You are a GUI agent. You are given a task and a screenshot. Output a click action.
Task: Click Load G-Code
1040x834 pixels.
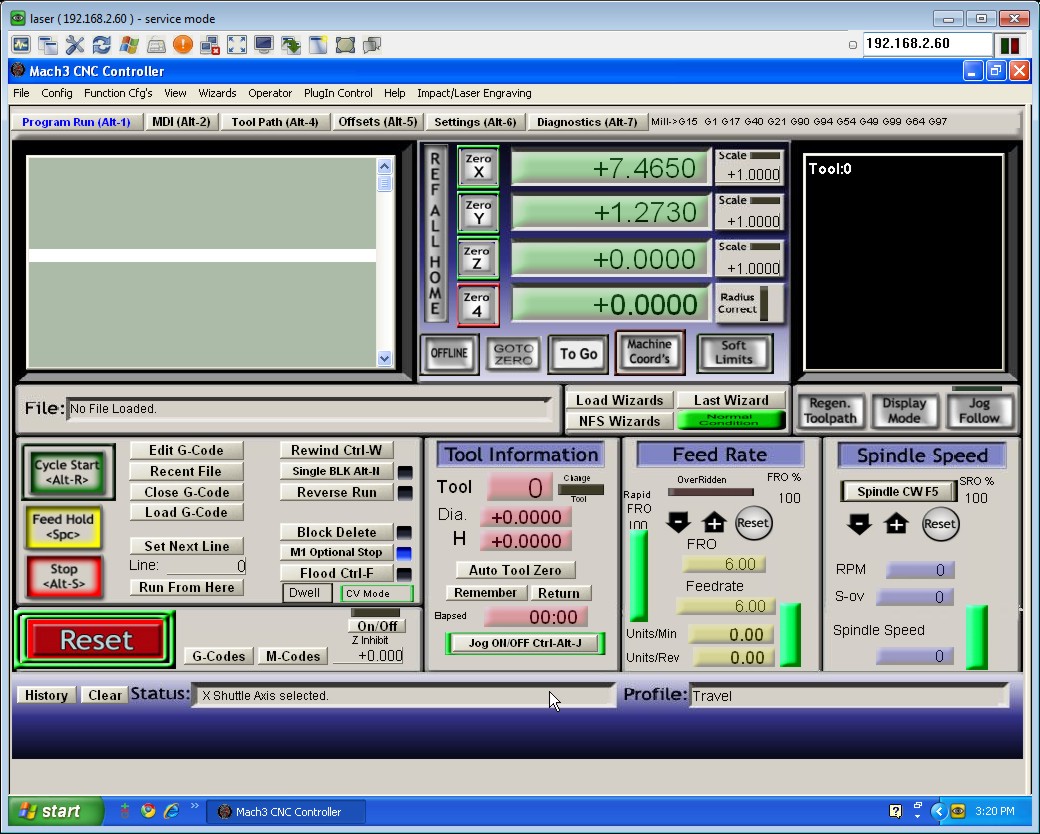[x=186, y=512]
